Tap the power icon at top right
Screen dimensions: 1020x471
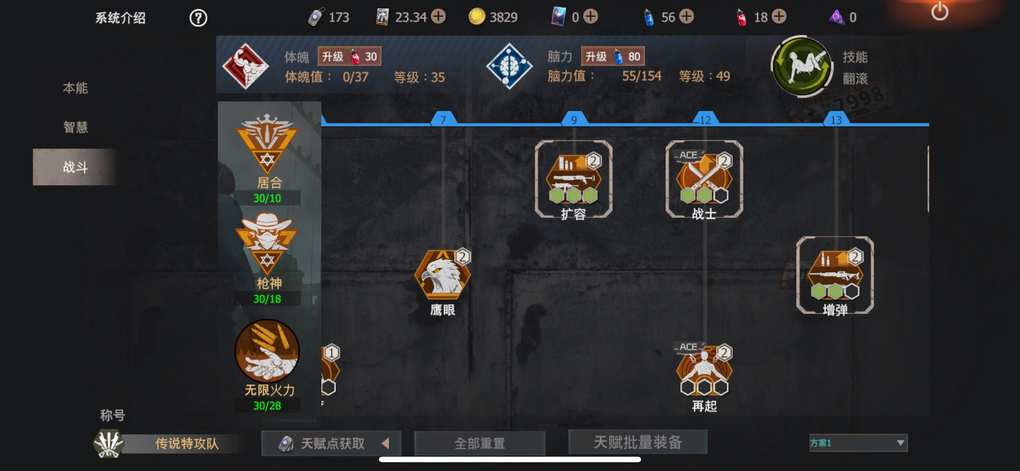click(x=940, y=11)
